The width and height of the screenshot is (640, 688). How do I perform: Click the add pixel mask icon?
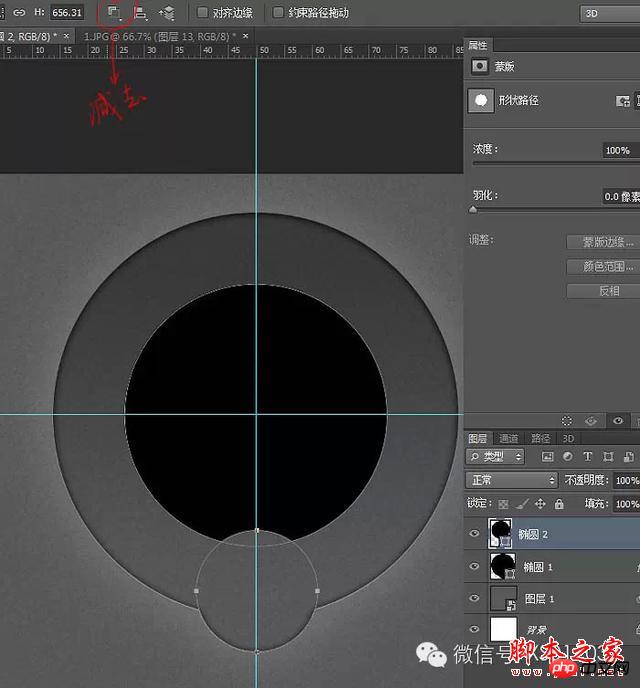coord(622,101)
